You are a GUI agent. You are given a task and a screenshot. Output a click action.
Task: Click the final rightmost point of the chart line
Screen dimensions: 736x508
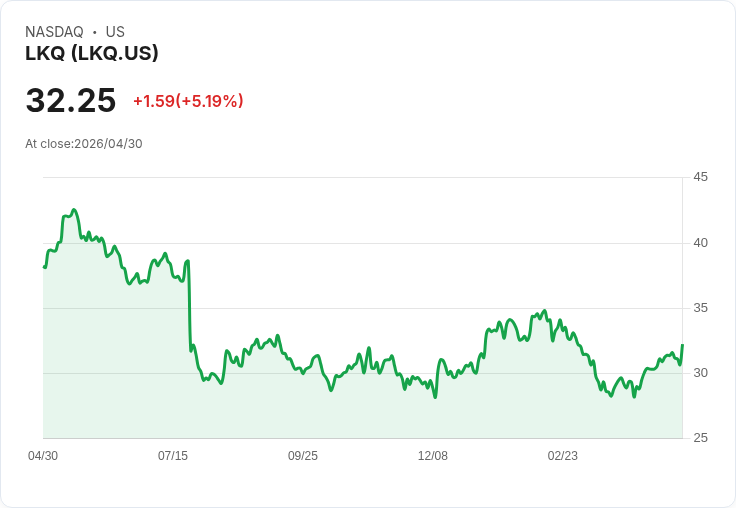click(x=682, y=345)
